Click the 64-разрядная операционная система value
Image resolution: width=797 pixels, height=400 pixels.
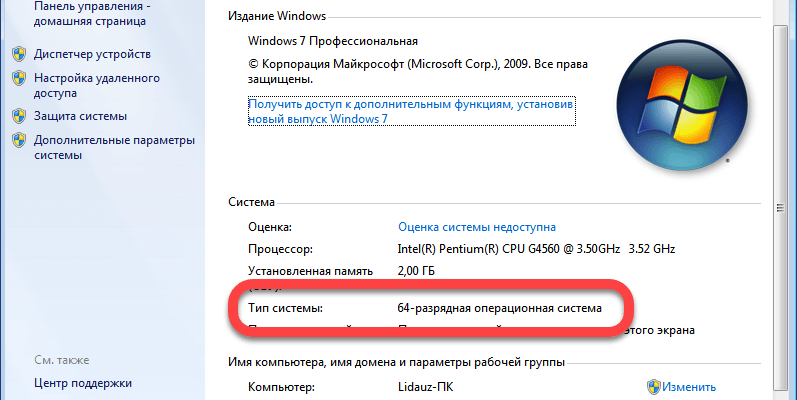pos(500,308)
